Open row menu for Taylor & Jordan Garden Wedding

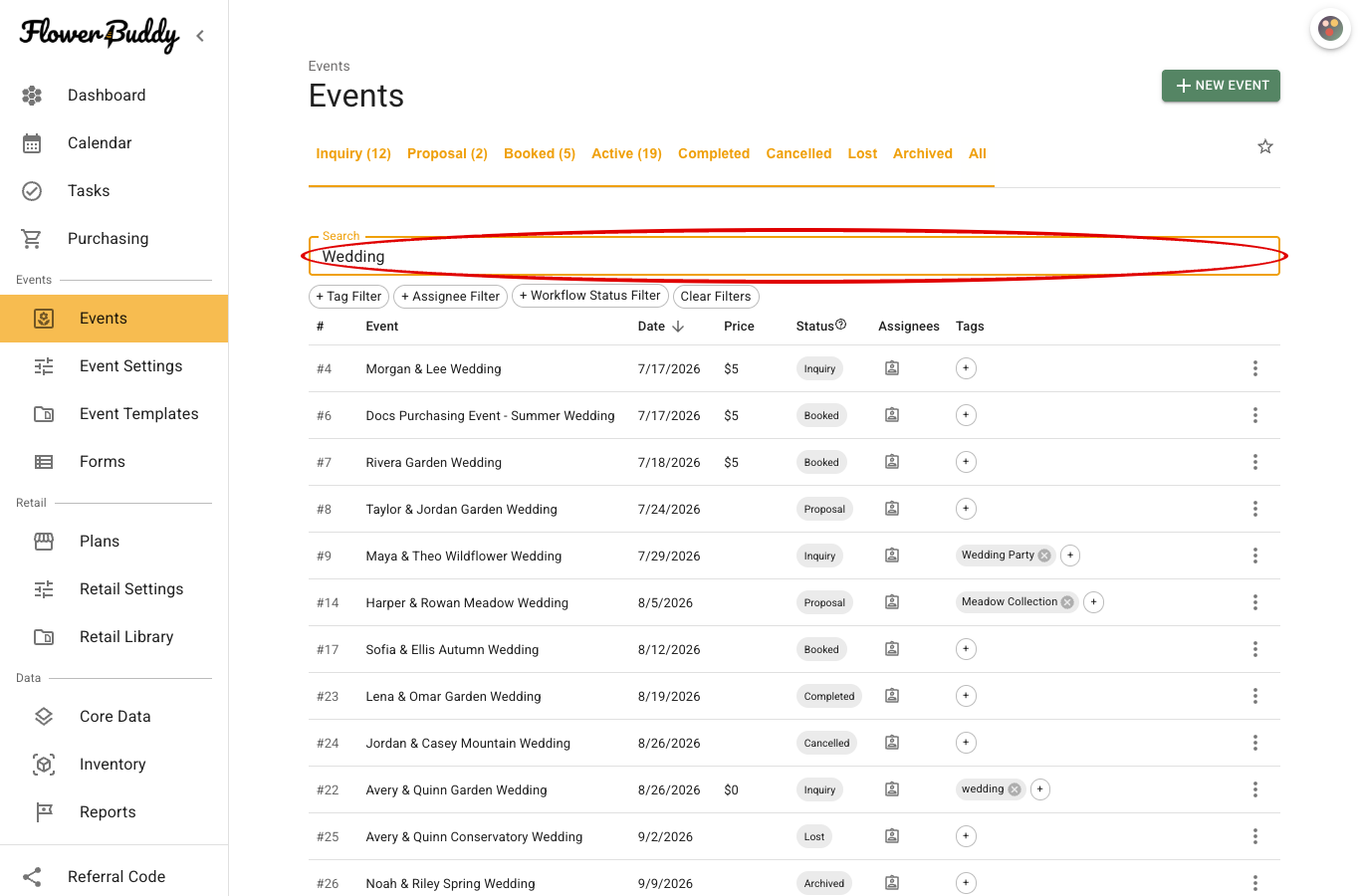click(1255, 509)
